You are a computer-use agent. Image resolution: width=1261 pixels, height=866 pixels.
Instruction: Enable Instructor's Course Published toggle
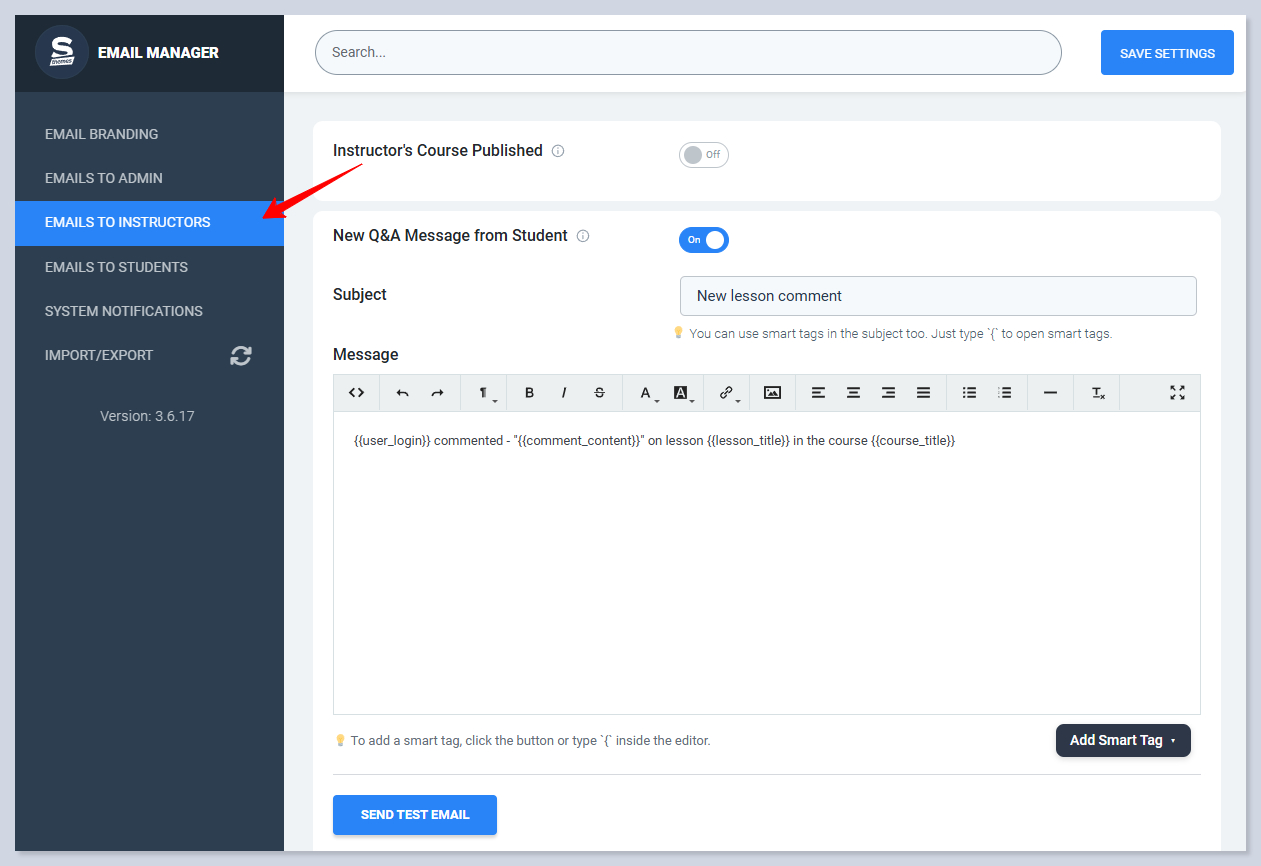tap(703, 155)
